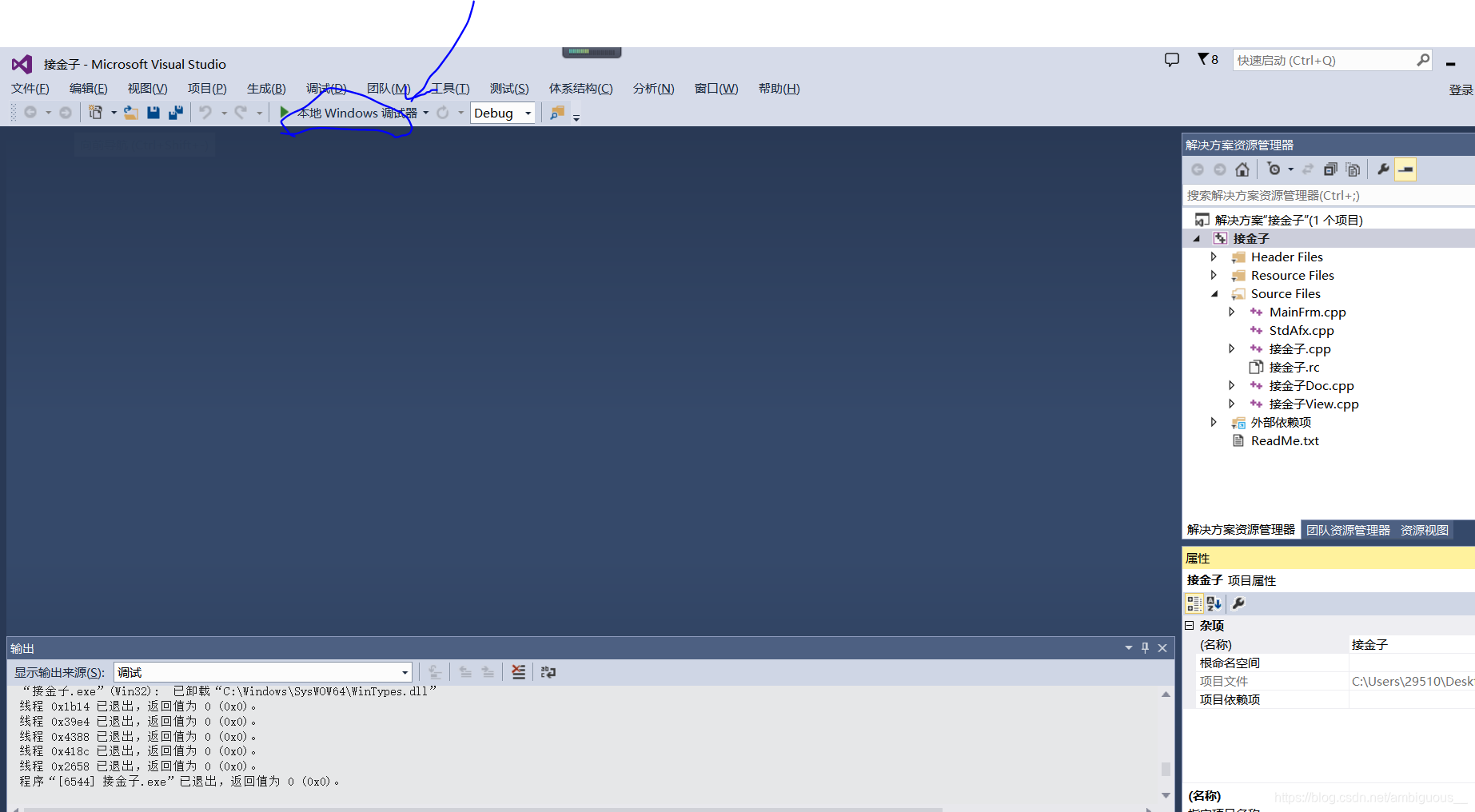Viewport: 1475px width, 812px height.
Task: Click the green start debugging arrow
Action: [x=285, y=113]
